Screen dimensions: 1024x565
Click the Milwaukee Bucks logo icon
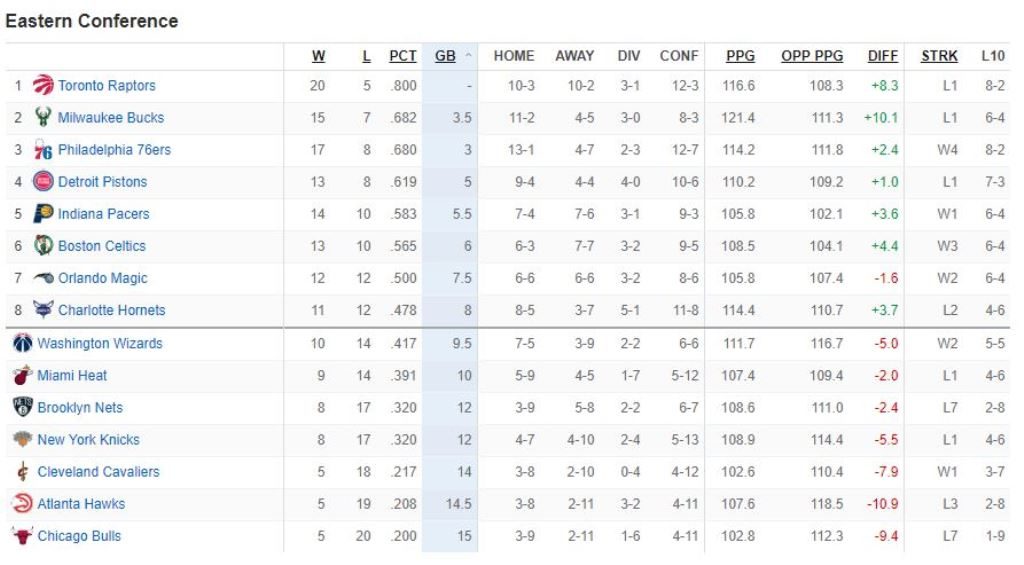click(x=43, y=117)
